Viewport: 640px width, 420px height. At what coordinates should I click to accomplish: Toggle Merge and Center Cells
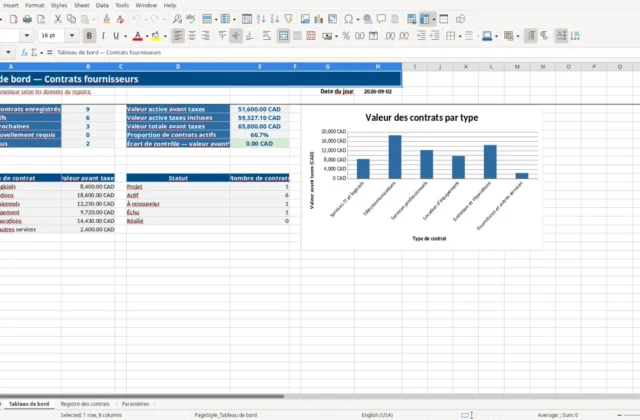(x=283, y=36)
